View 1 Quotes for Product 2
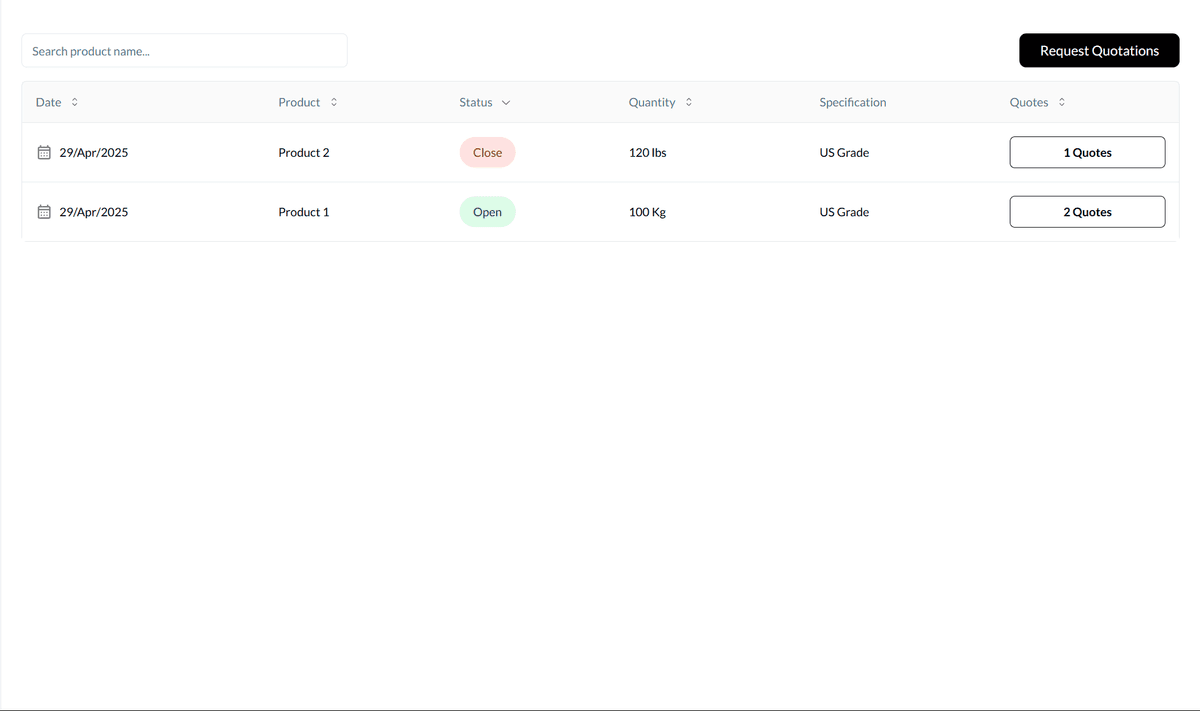This screenshot has height=711, width=1200. [1087, 152]
